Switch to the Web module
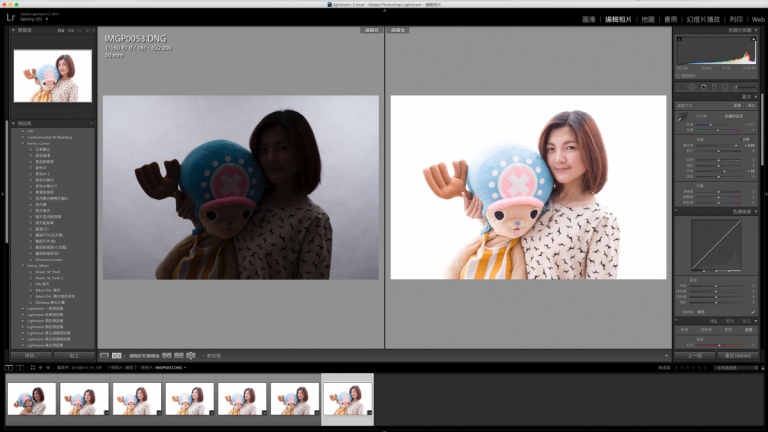This screenshot has width=768, height=432. (x=758, y=19)
